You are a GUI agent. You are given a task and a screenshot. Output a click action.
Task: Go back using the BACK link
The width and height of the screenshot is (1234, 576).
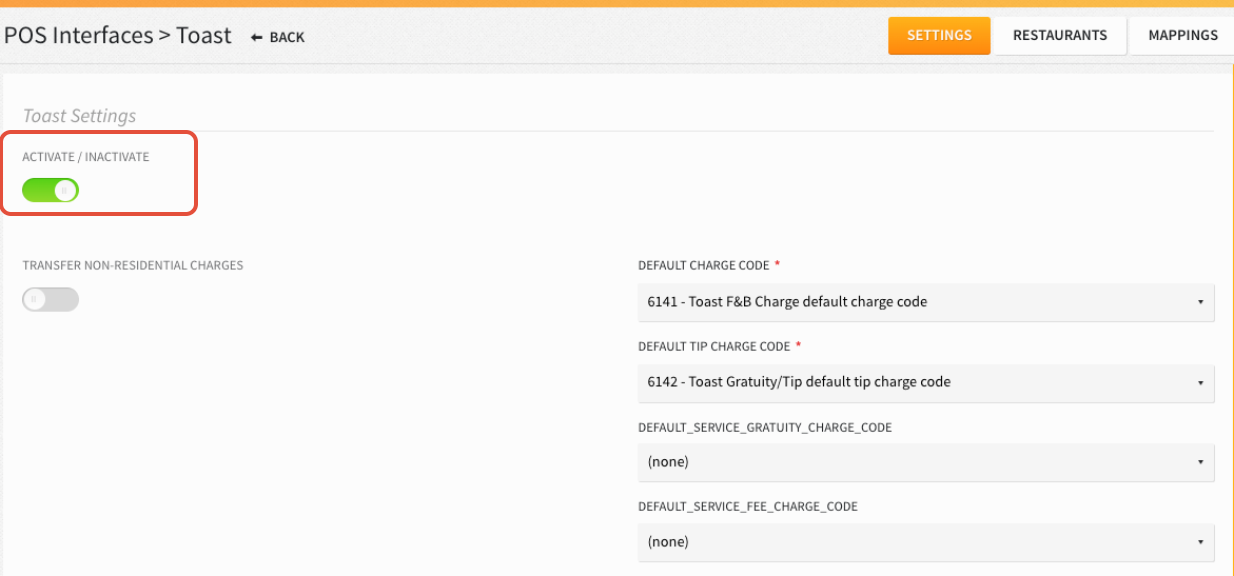pos(278,37)
